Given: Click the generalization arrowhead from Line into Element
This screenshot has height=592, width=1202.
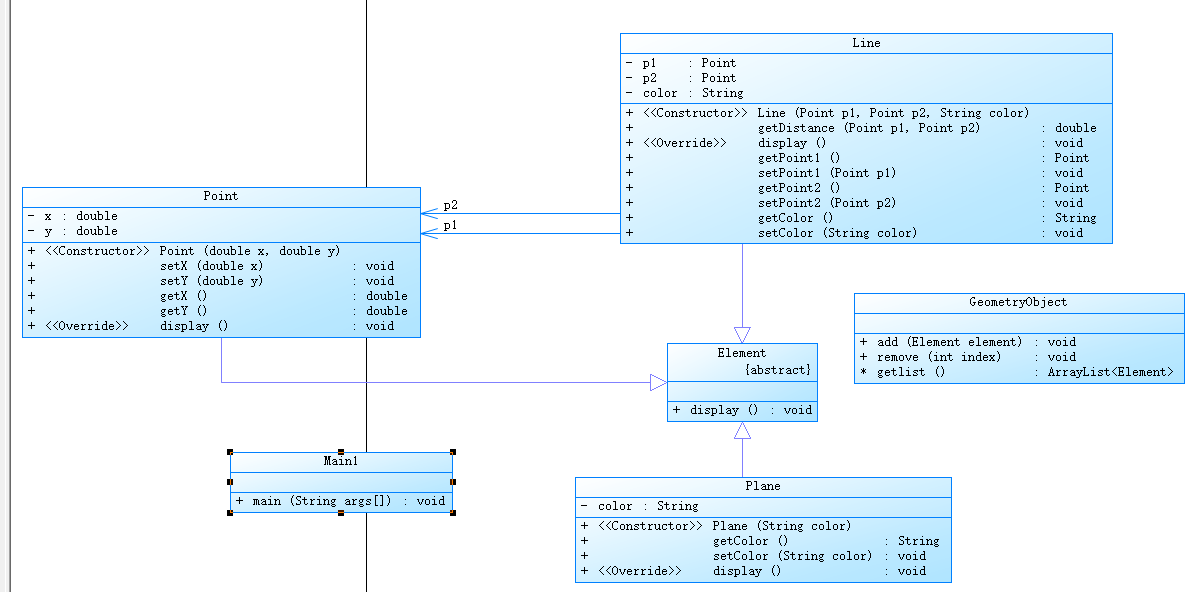Looking at the screenshot, I should pos(742,335).
